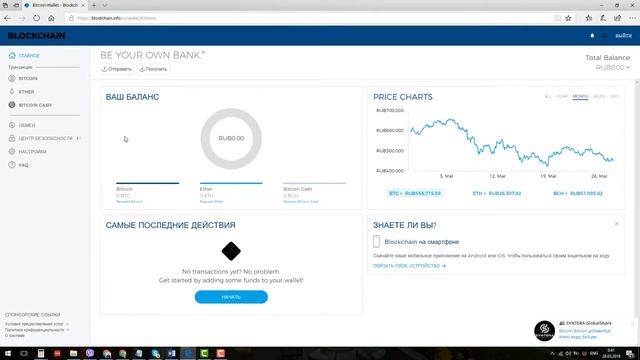Click the Отправить send button
This screenshot has width=640, height=360.
[x=117, y=69]
